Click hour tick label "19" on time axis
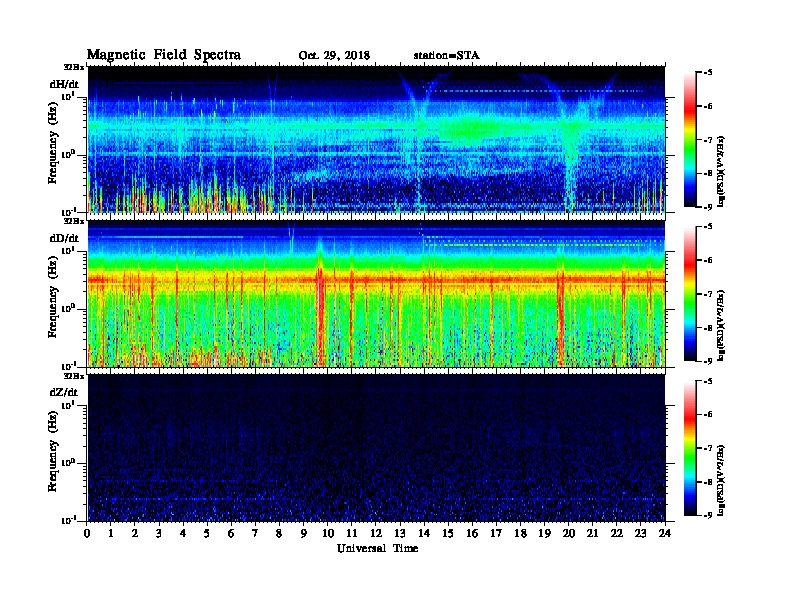This screenshot has width=792, height=612. (544, 533)
